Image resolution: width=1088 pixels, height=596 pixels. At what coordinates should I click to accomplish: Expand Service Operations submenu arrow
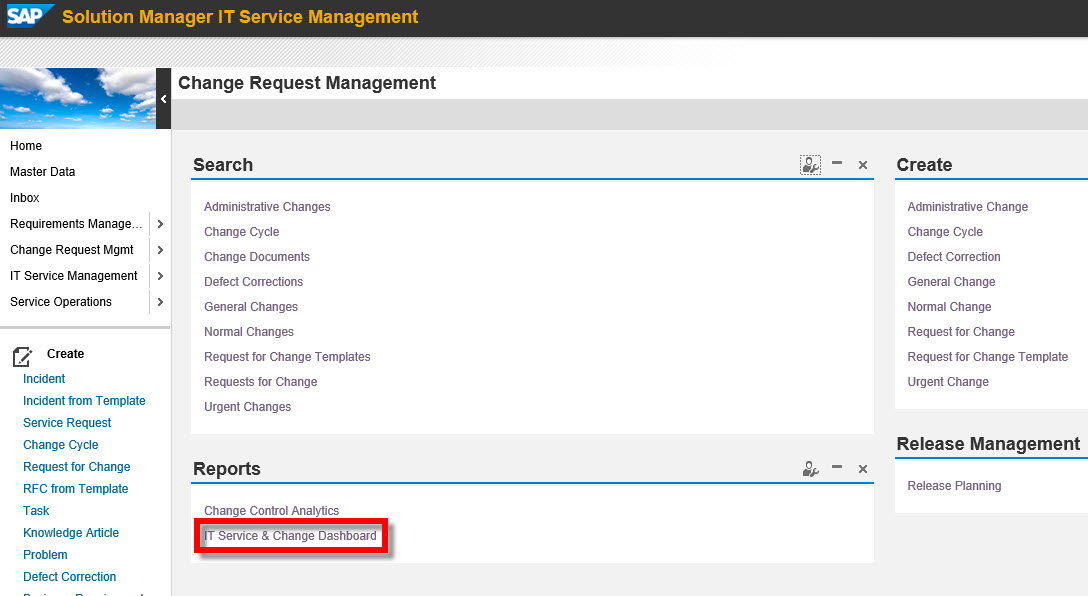click(x=160, y=302)
